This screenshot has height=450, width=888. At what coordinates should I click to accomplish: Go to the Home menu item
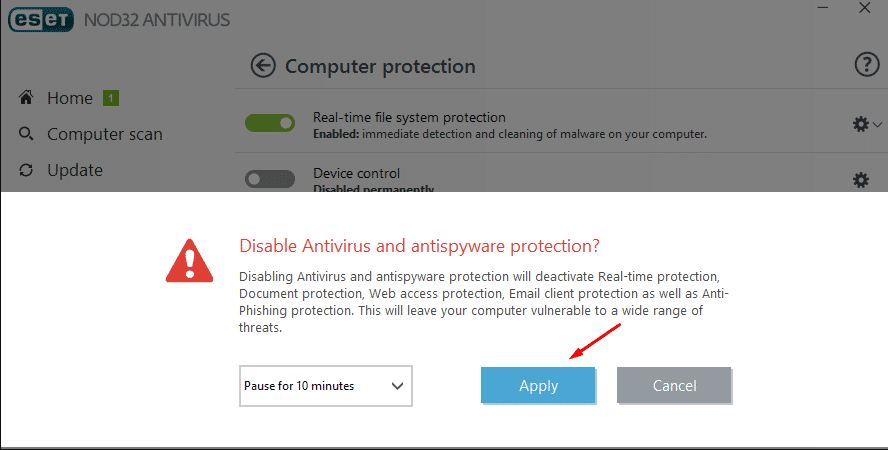(70, 98)
